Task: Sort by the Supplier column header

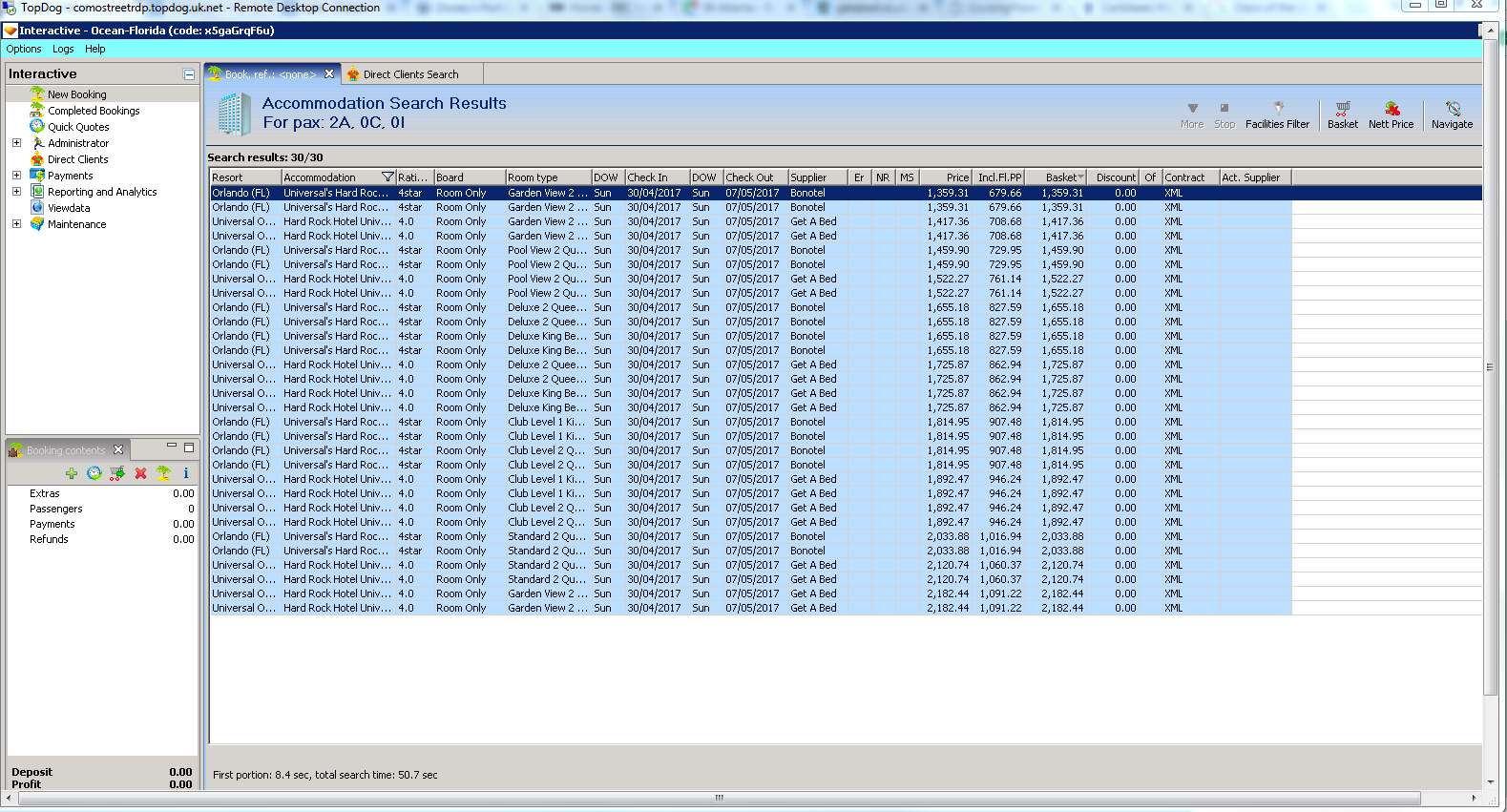Action: [x=818, y=177]
